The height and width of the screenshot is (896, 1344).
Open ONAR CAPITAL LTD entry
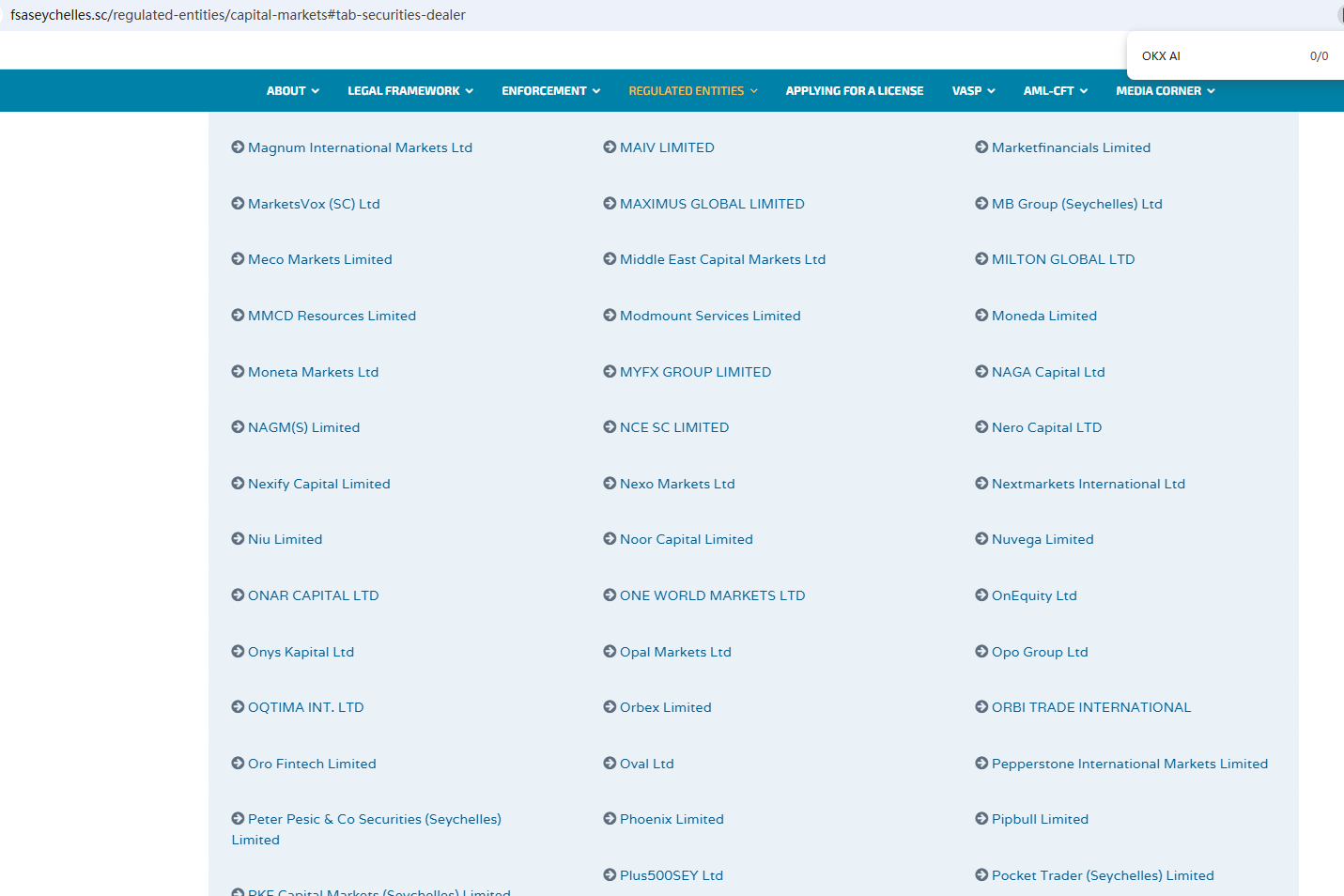click(x=314, y=595)
